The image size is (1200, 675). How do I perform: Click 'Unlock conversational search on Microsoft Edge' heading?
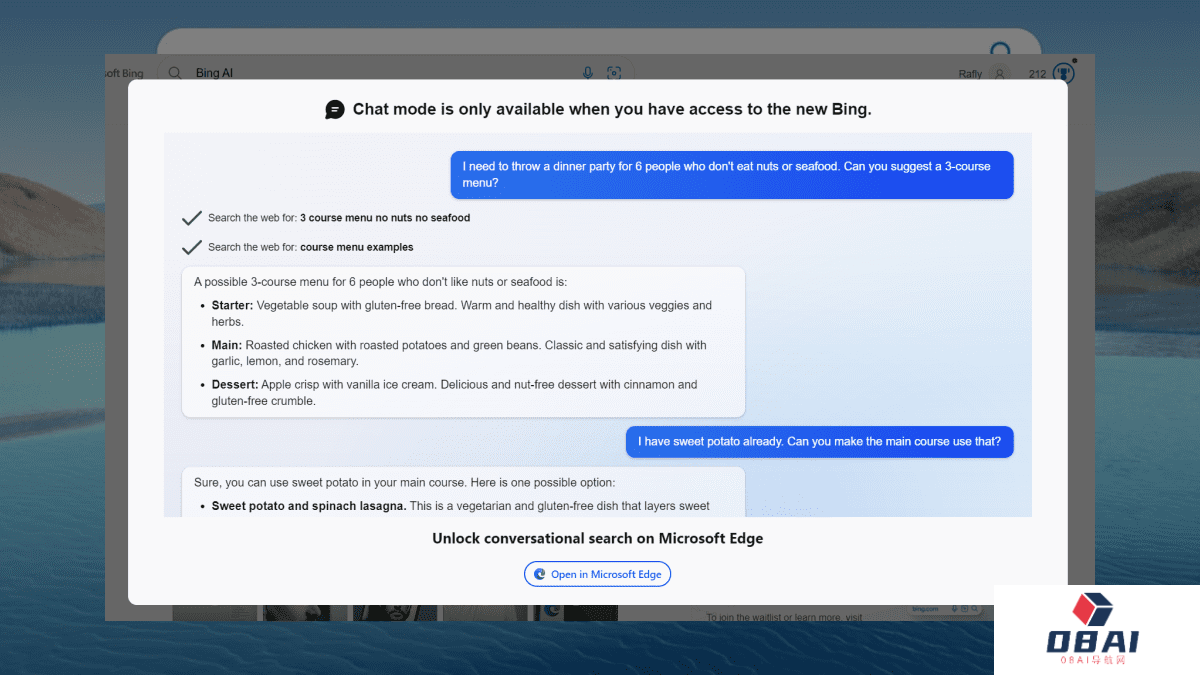pyautogui.click(x=597, y=538)
